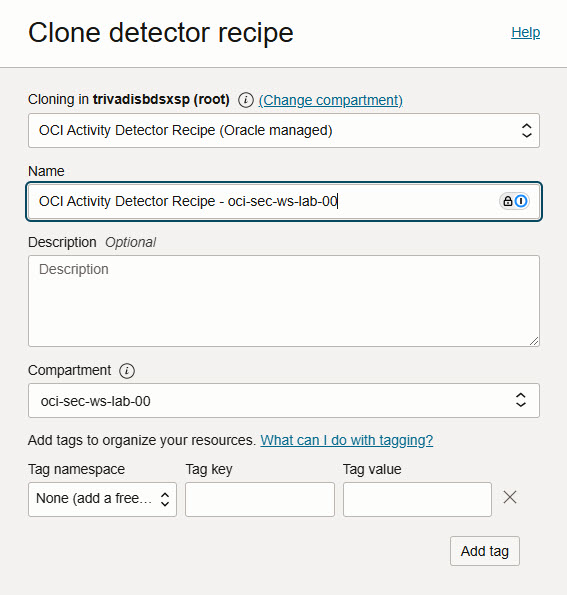
Task: Click the Tag key input field
Action: [260, 499]
